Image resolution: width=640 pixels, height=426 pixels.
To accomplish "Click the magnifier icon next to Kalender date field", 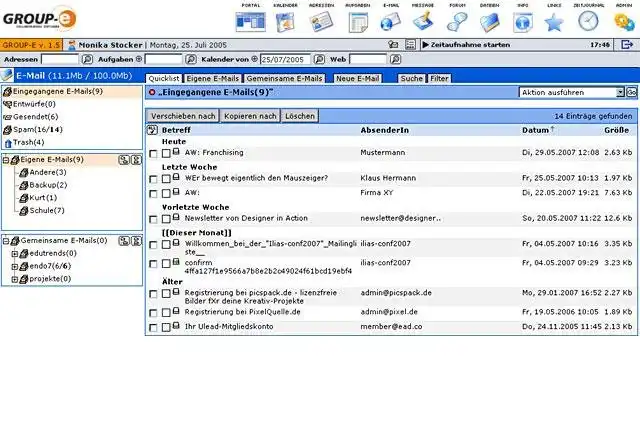I will point(319,59).
